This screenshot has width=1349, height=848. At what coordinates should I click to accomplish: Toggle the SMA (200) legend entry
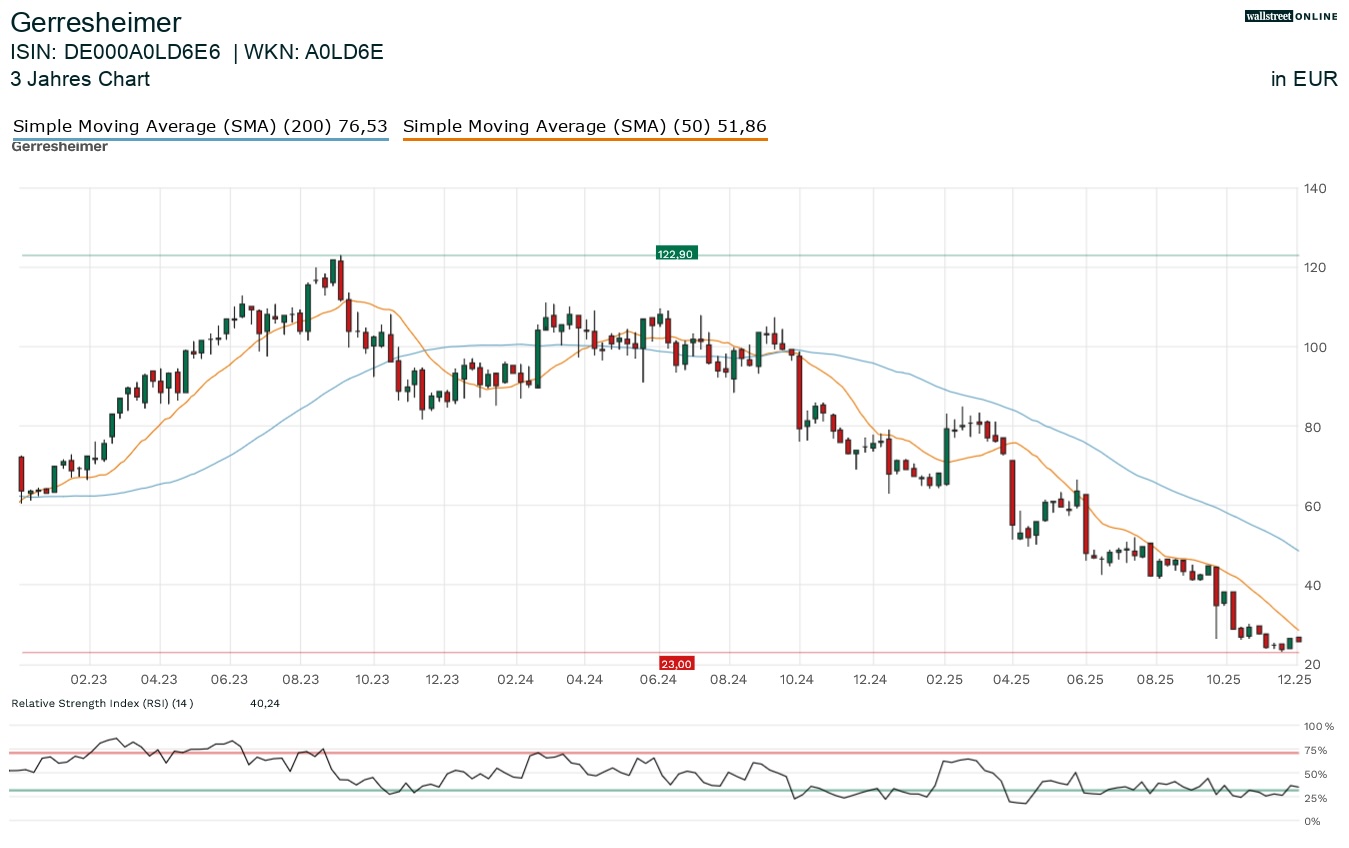199,126
